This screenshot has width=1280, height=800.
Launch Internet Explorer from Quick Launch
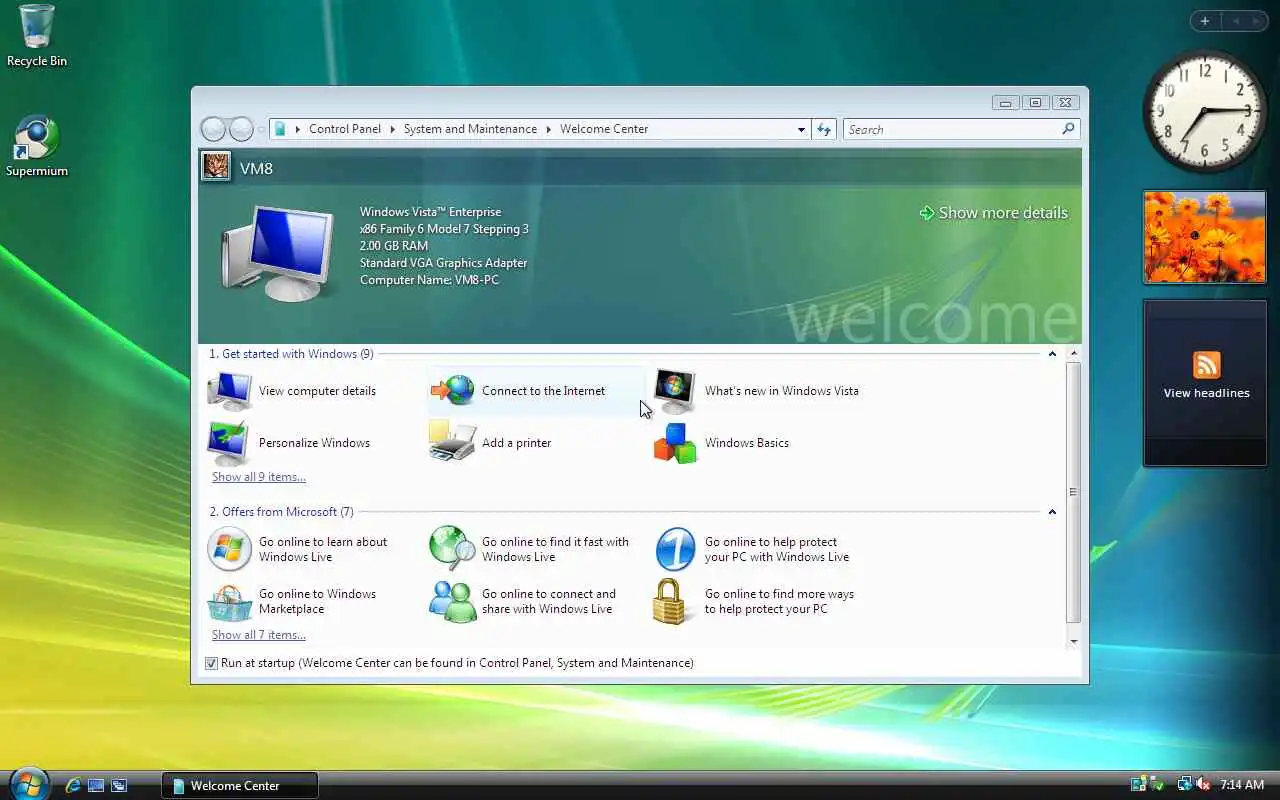72,786
